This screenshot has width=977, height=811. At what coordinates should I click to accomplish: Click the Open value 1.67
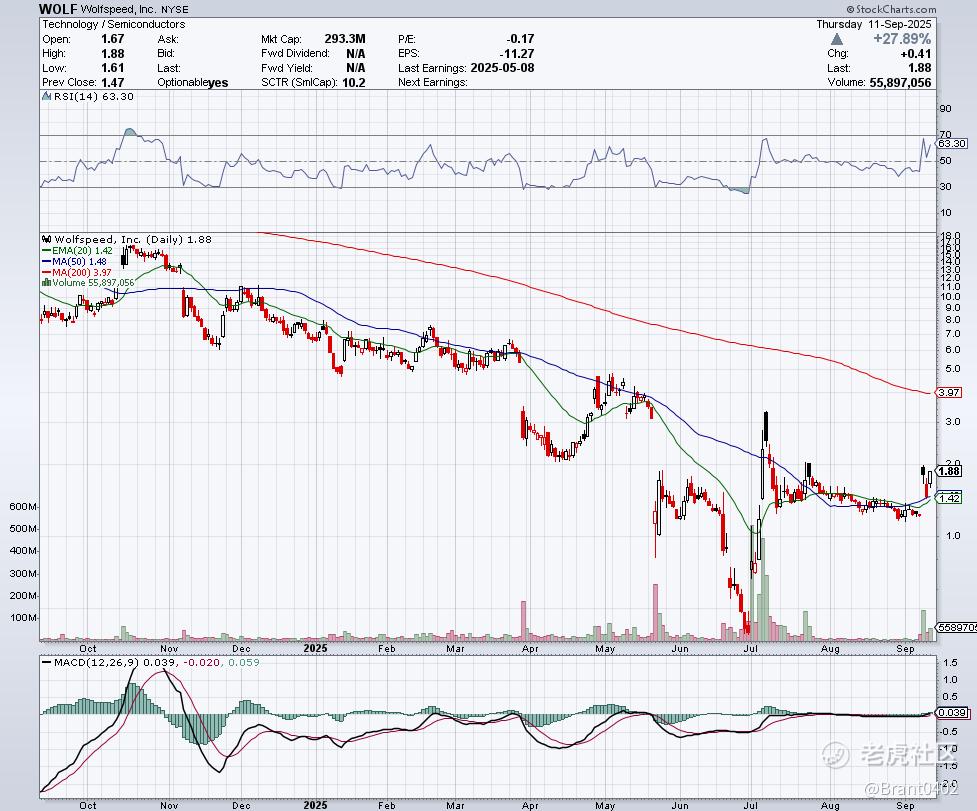click(x=113, y=39)
